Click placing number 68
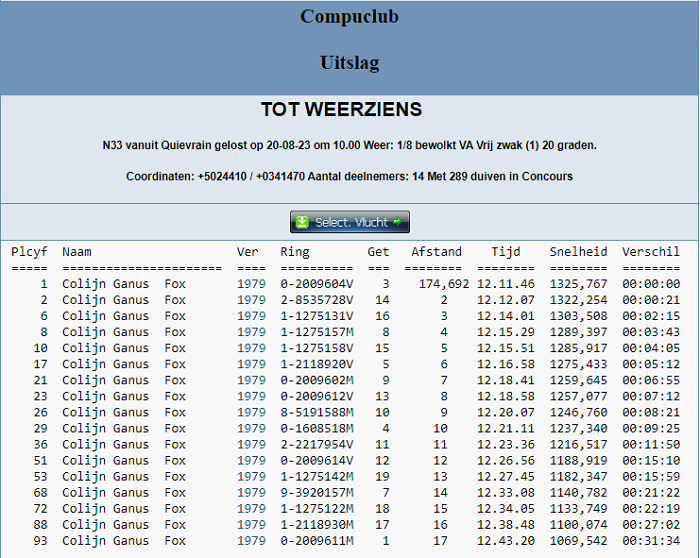This screenshot has width=700, height=558. [x=40, y=493]
